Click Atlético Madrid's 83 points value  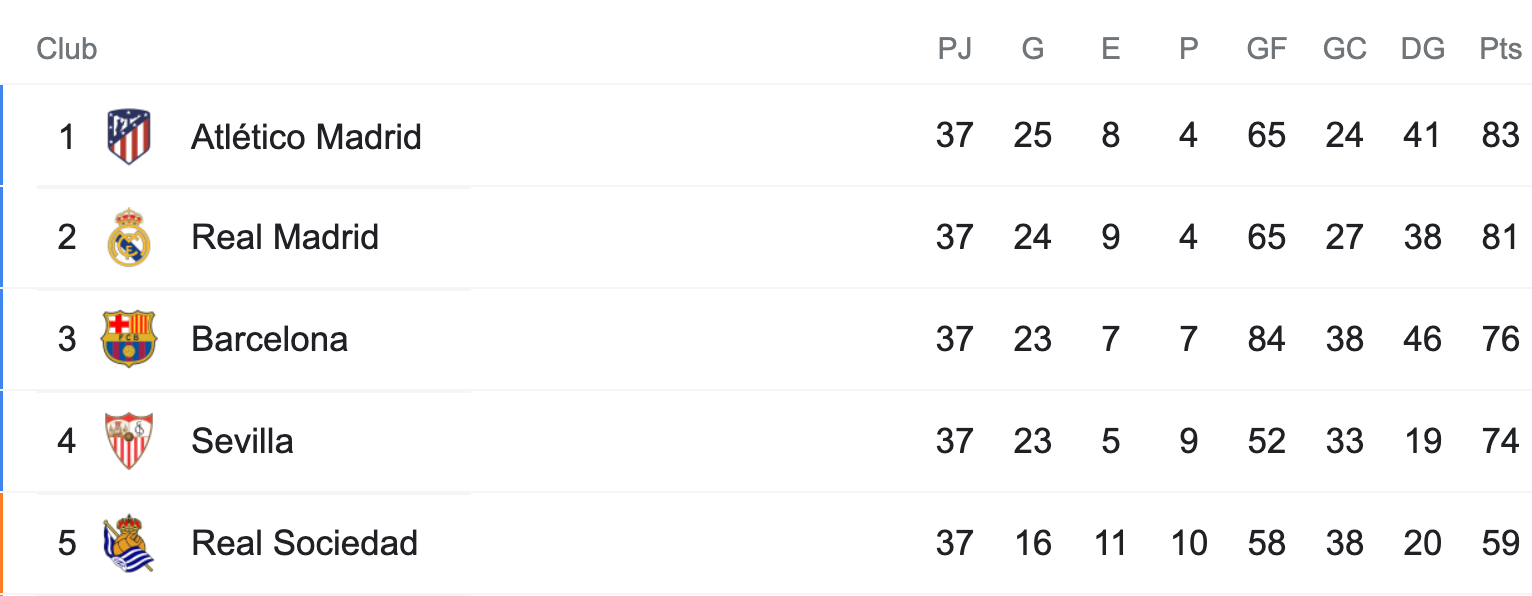point(1500,136)
